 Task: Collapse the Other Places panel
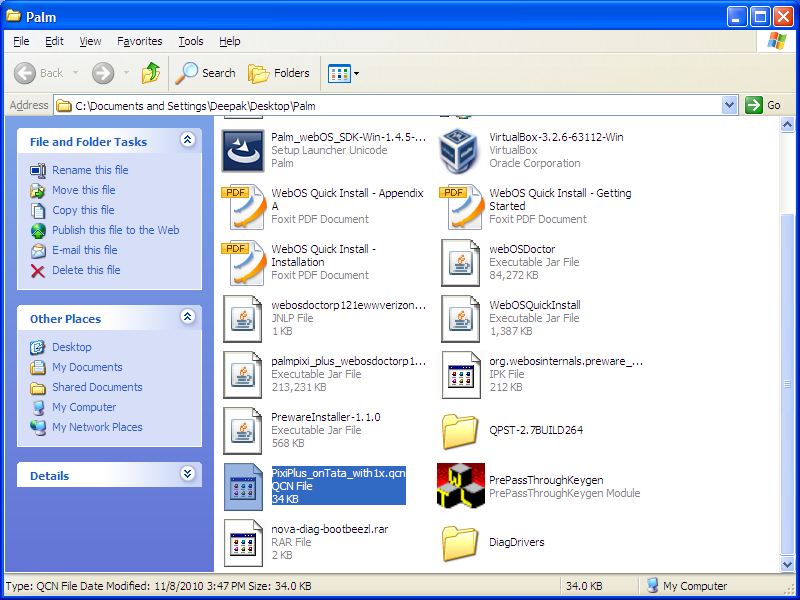point(187,317)
